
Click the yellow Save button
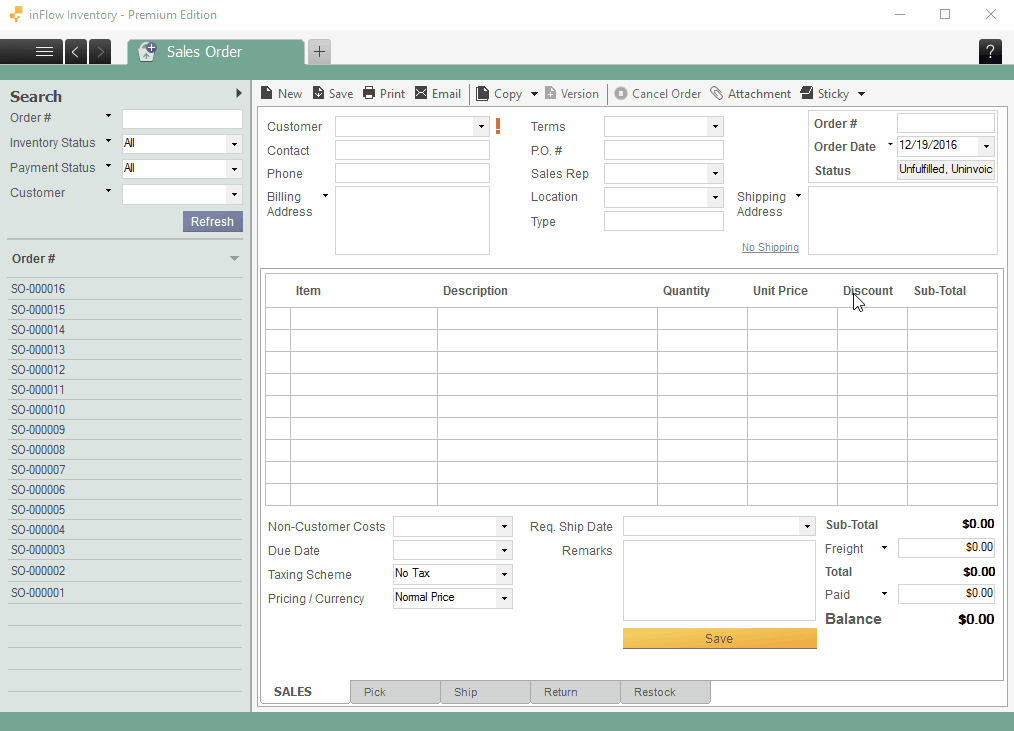[719, 638]
